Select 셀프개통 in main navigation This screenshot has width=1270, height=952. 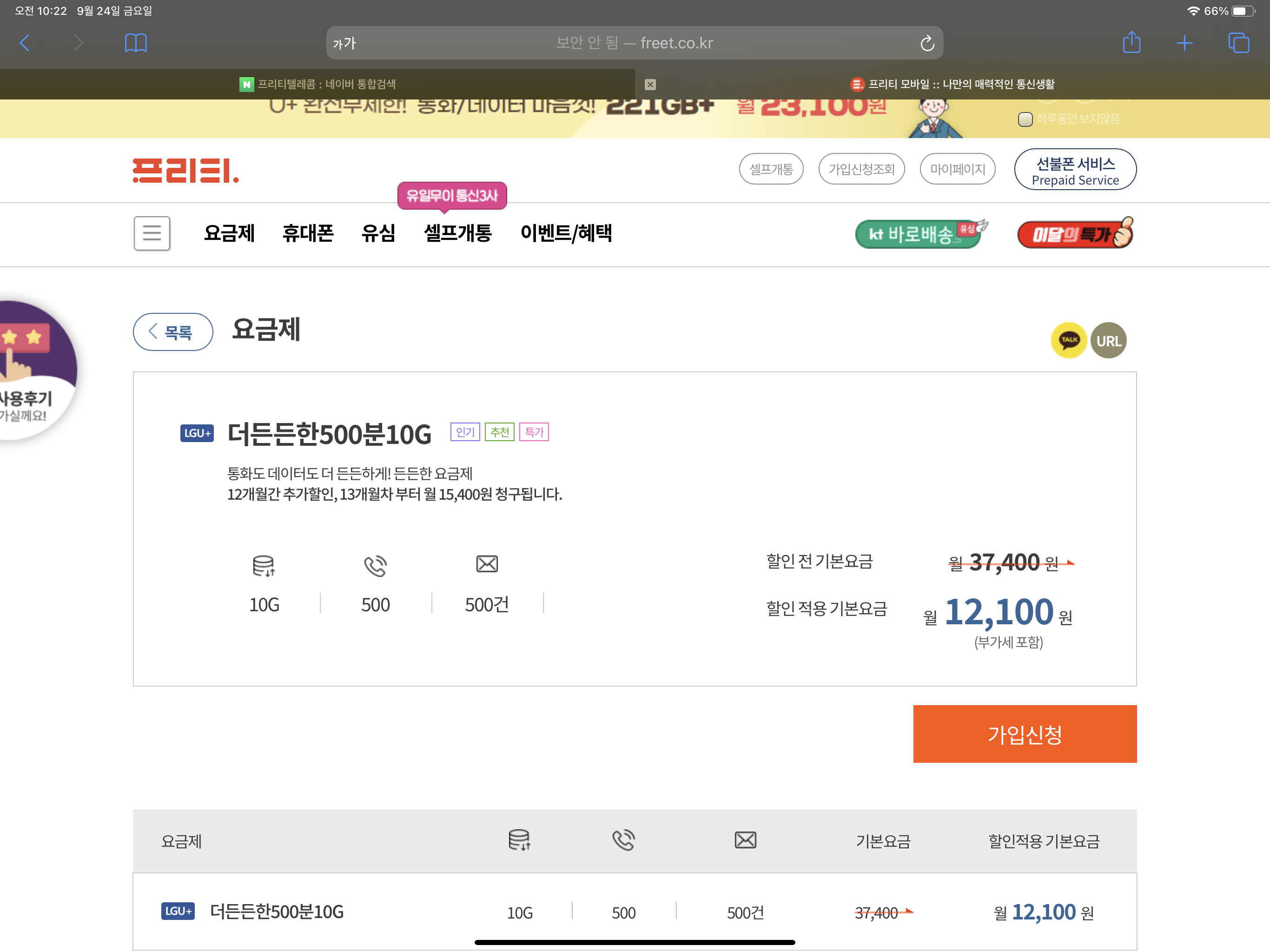coord(457,233)
